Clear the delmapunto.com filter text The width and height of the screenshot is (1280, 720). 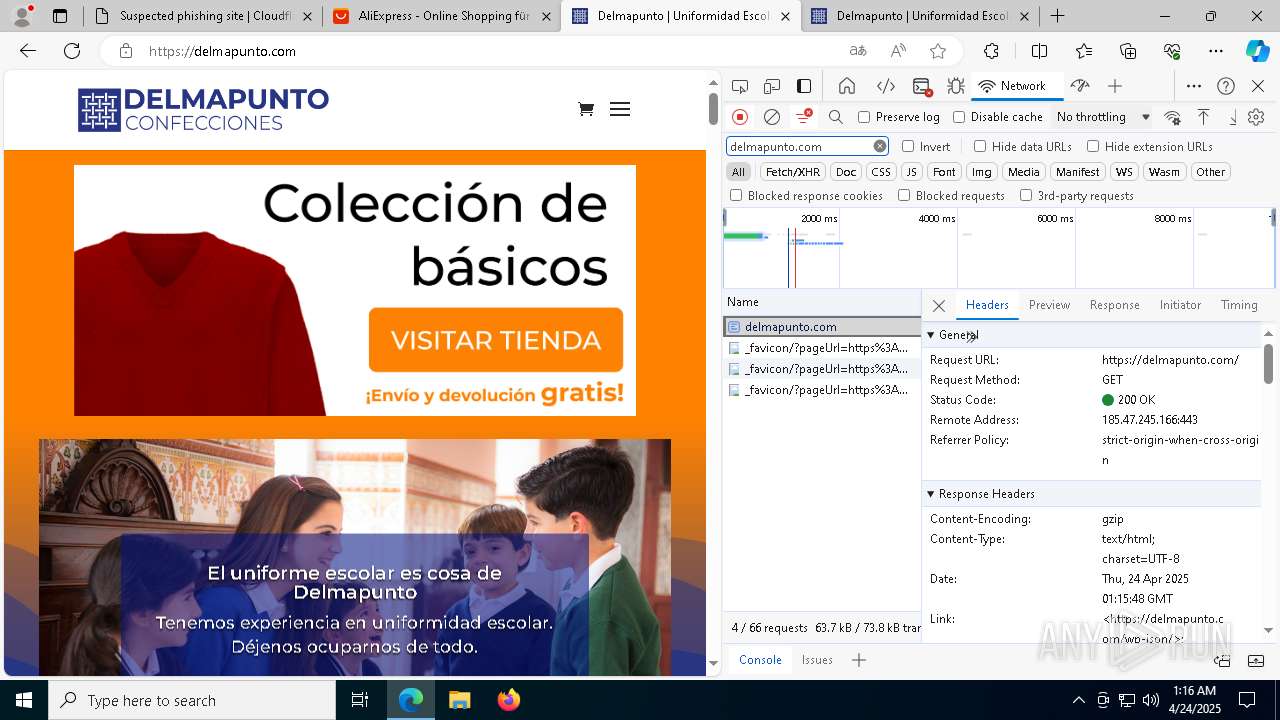tap(880, 146)
